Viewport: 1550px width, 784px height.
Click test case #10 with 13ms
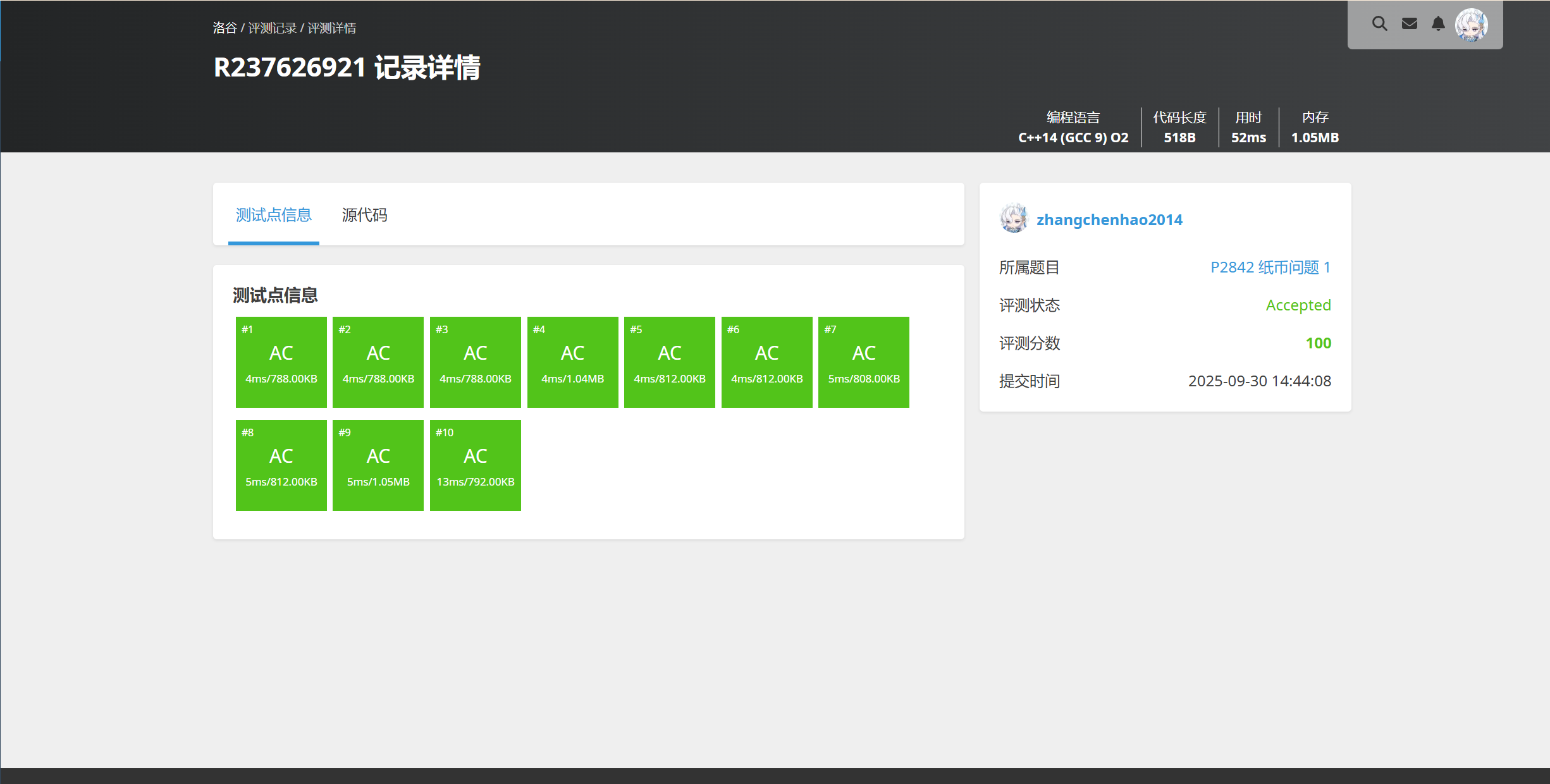tap(475, 465)
